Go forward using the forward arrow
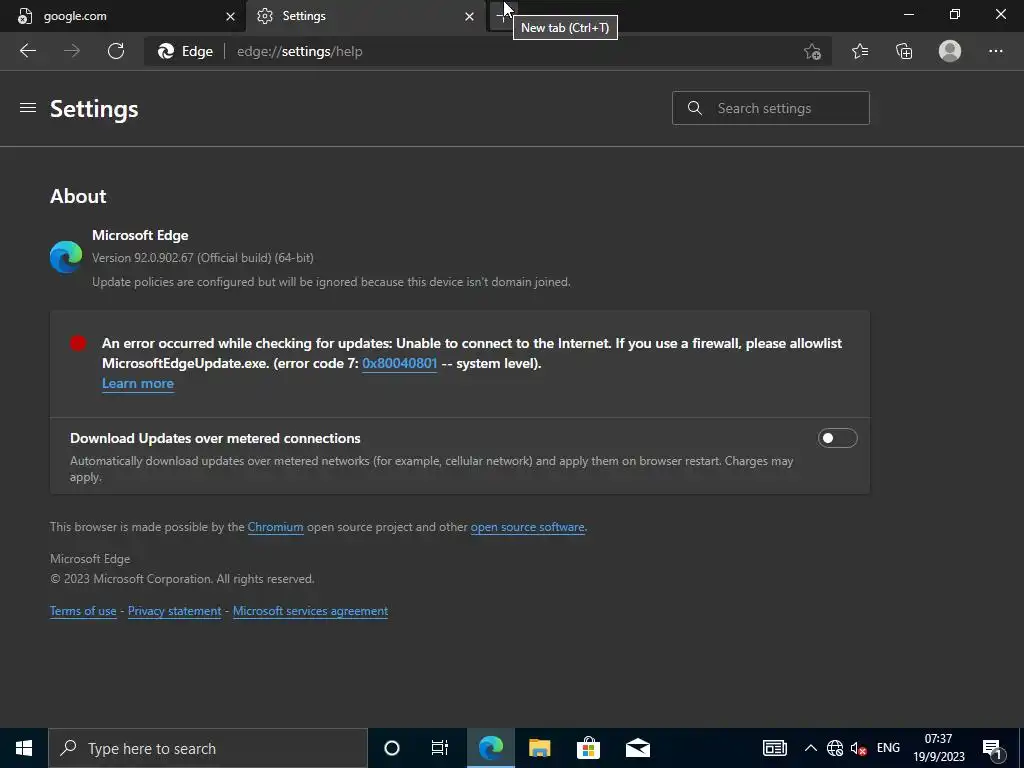 [x=72, y=51]
